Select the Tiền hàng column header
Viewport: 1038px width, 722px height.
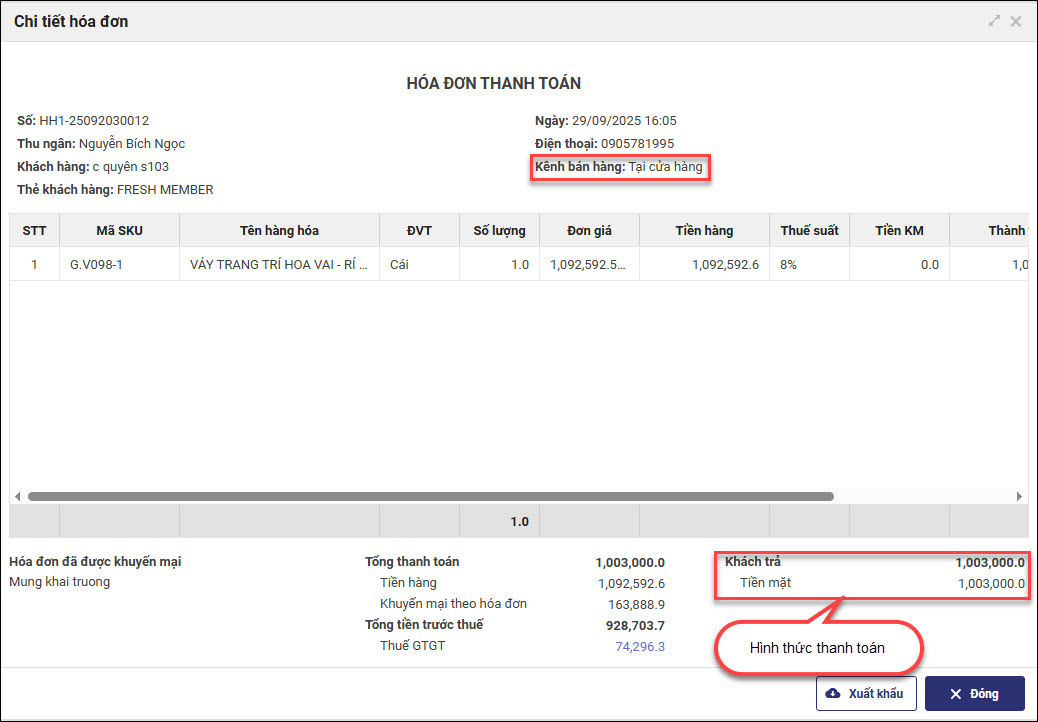(x=704, y=231)
